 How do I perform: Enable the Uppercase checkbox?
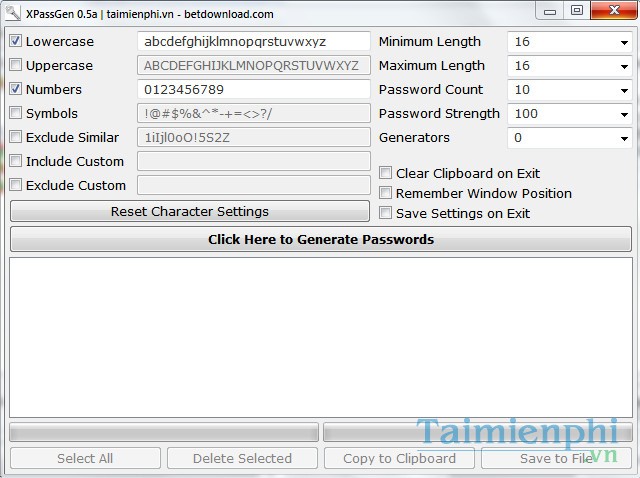pyautogui.click(x=16, y=66)
